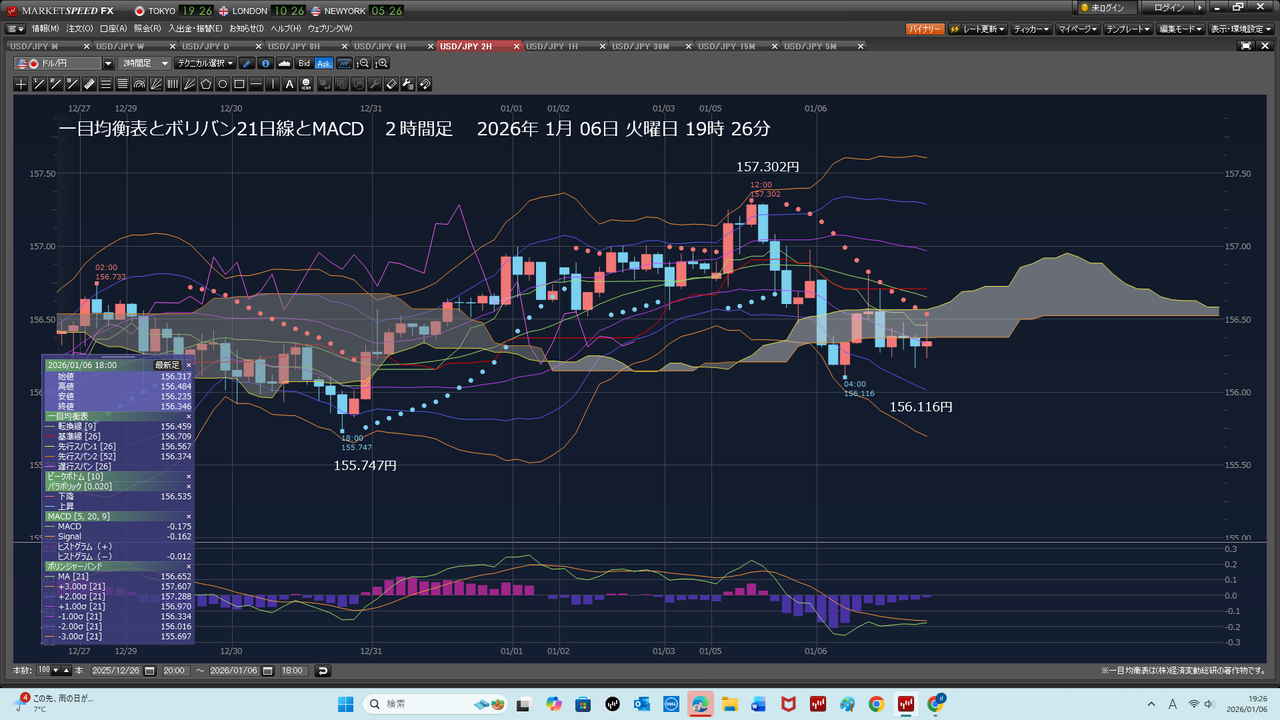The image size is (1280, 720).
Task: Close the MACD [5, 20, 9] indicator
Action: [188, 516]
